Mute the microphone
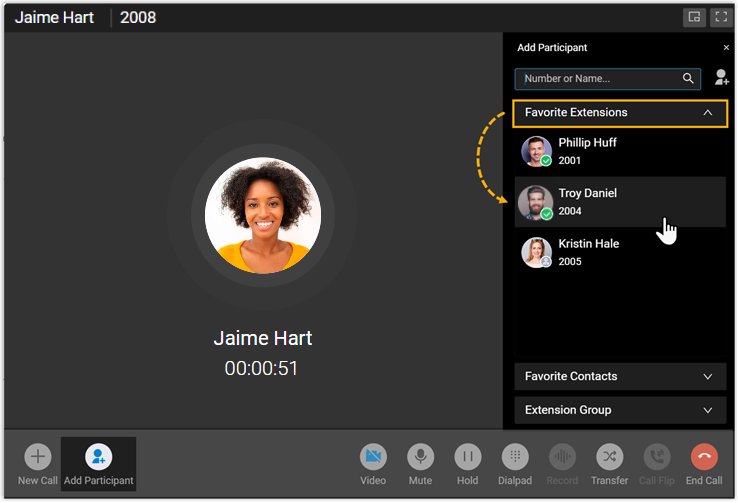Image resolution: width=738 pixels, height=503 pixels. 420,456
